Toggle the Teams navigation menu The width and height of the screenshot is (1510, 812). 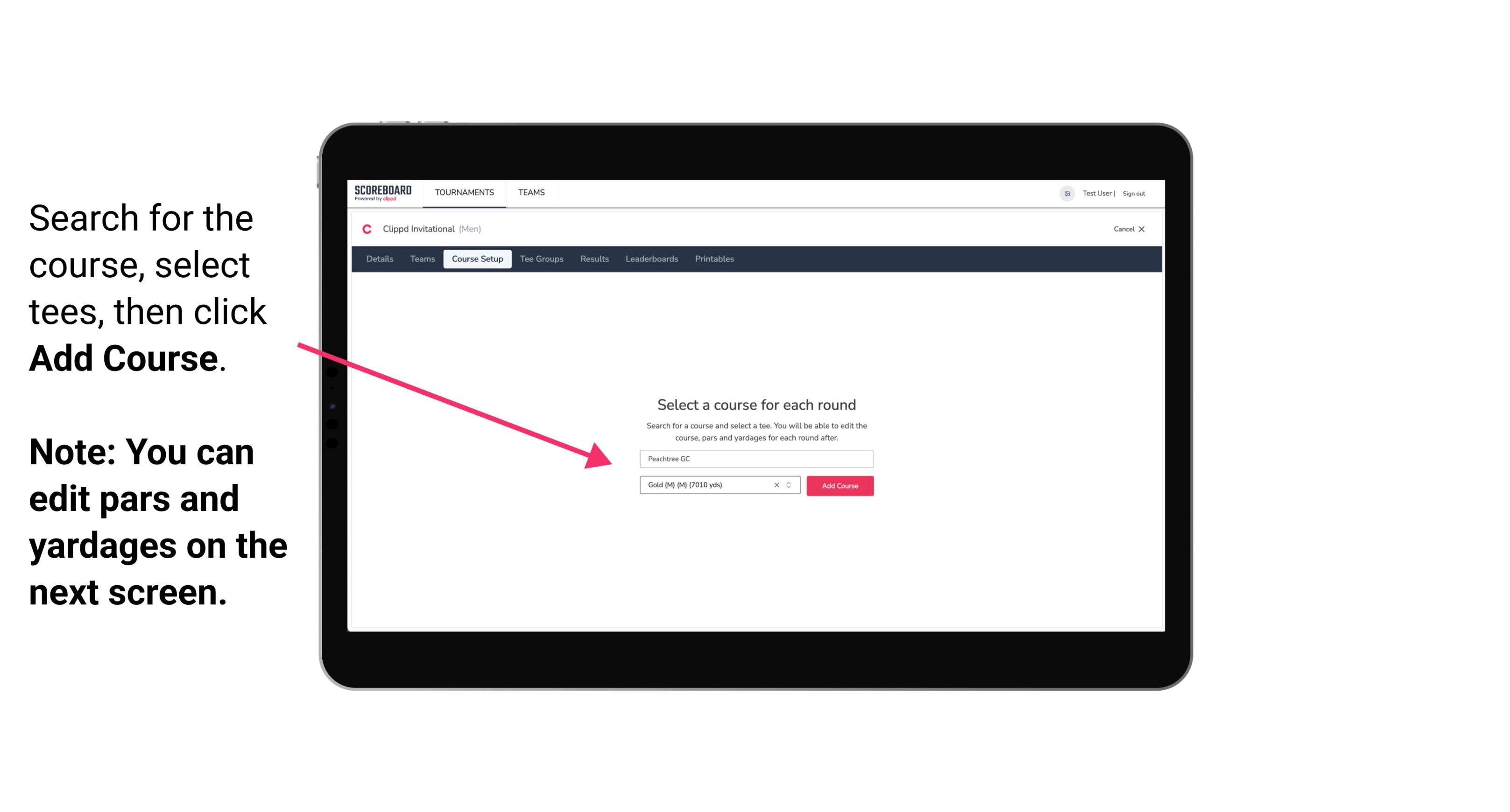[x=529, y=192]
